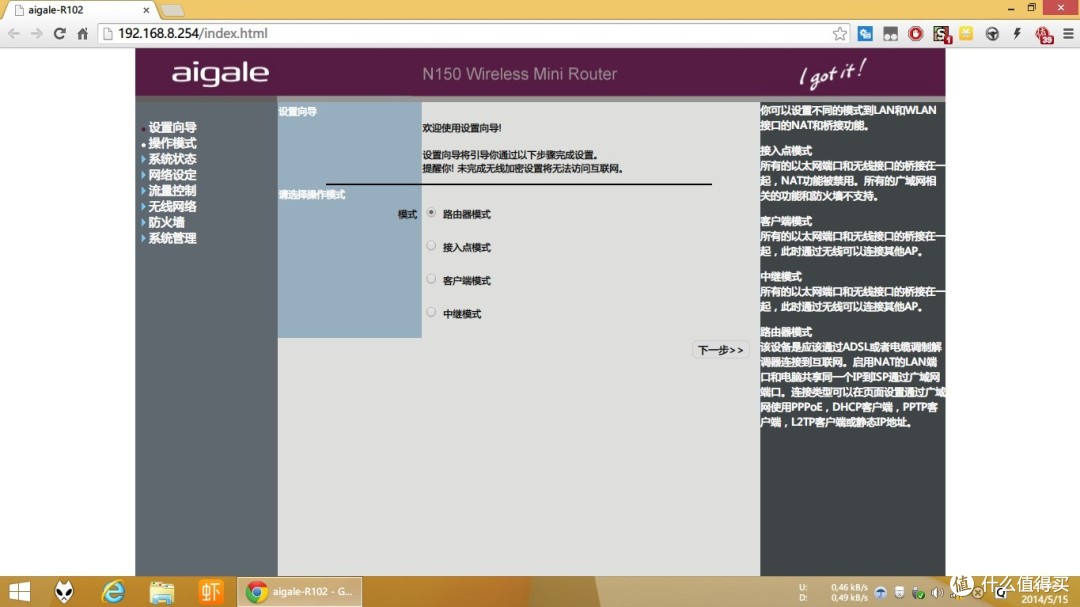Viewport: 1080px width, 607px height.
Task: Reload the router page
Action: click(x=59, y=33)
